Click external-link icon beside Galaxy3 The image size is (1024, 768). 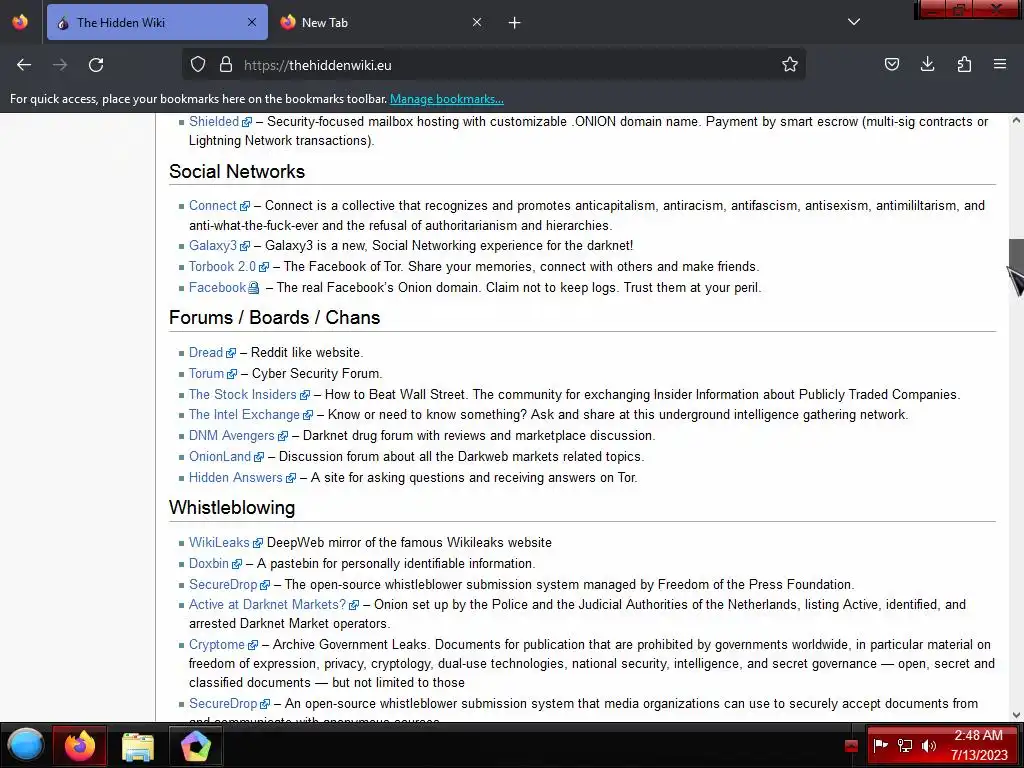245,246
